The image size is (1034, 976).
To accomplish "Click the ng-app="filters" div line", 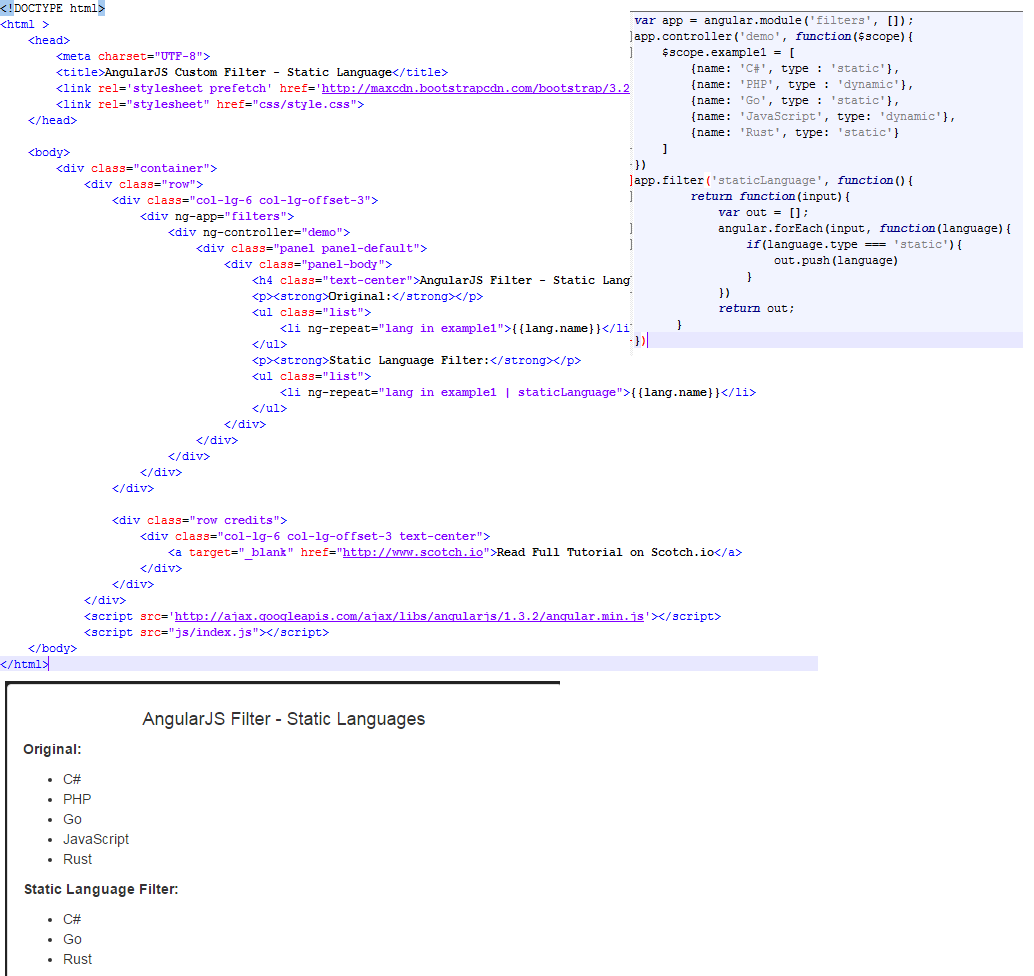I will 217,216.
